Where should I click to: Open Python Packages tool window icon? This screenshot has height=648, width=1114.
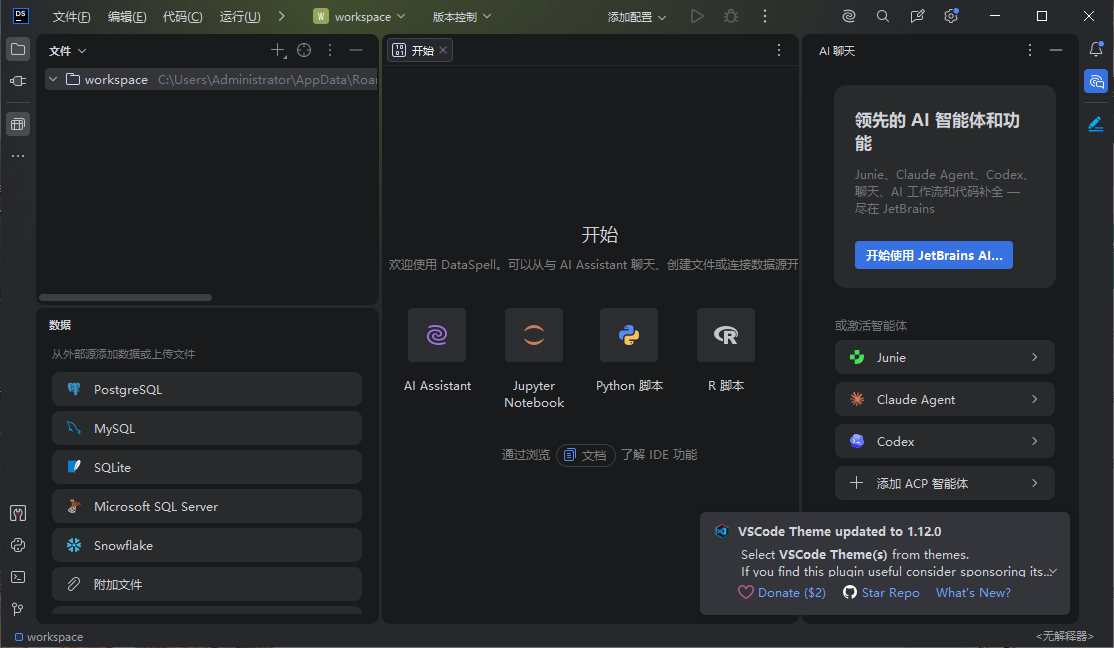coord(18,545)
